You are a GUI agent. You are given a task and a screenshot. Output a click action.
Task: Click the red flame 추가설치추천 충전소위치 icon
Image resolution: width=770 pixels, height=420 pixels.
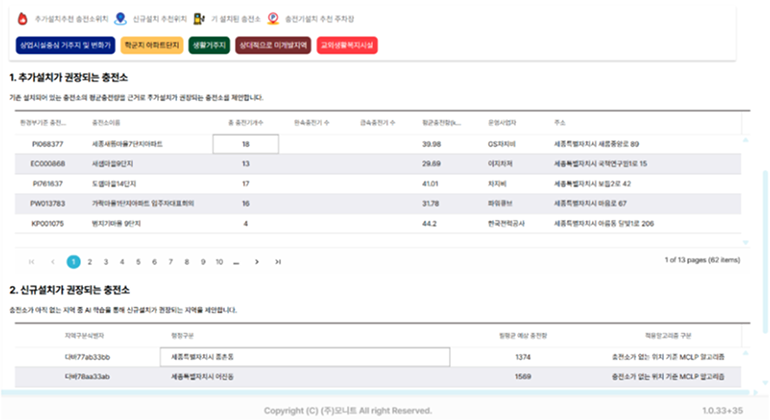[24, 19]
